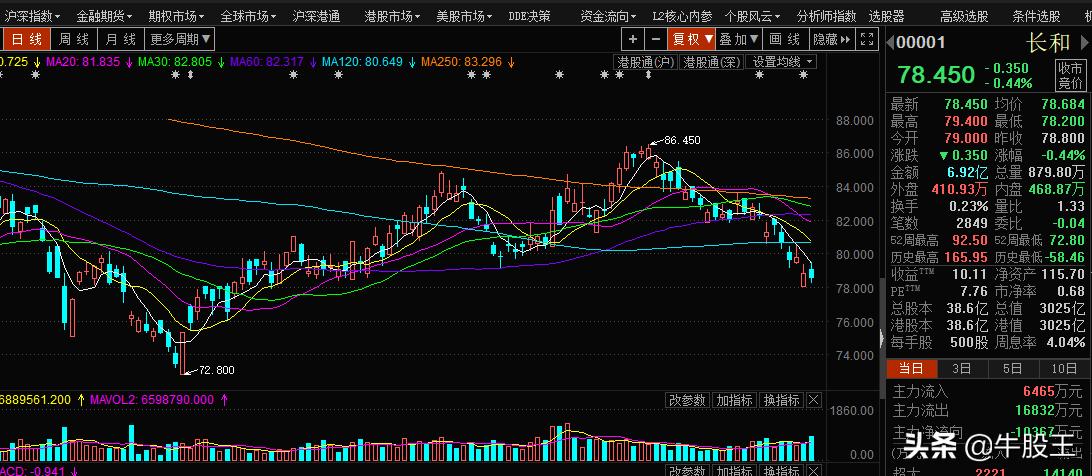Screen dimensions: 1092x476
Task: Click stock code 00001
Action: (x=921, y=43)
